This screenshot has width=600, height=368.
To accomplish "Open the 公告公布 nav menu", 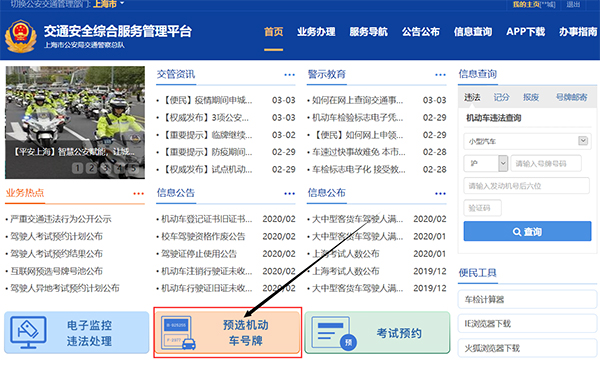I will pyautogui.click(x=421, y=32).
